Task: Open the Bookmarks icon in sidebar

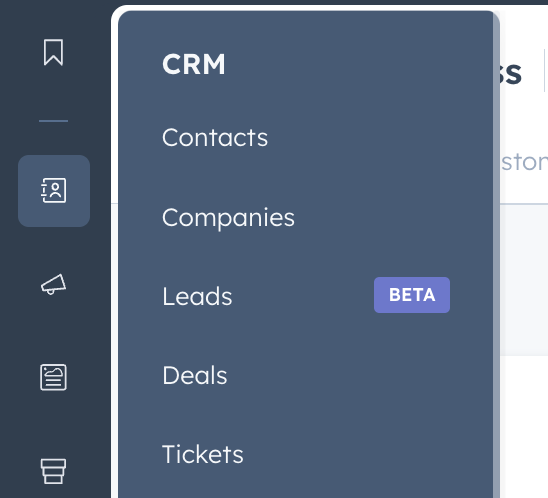Action: pyautogui.click(x=53, y=52)
